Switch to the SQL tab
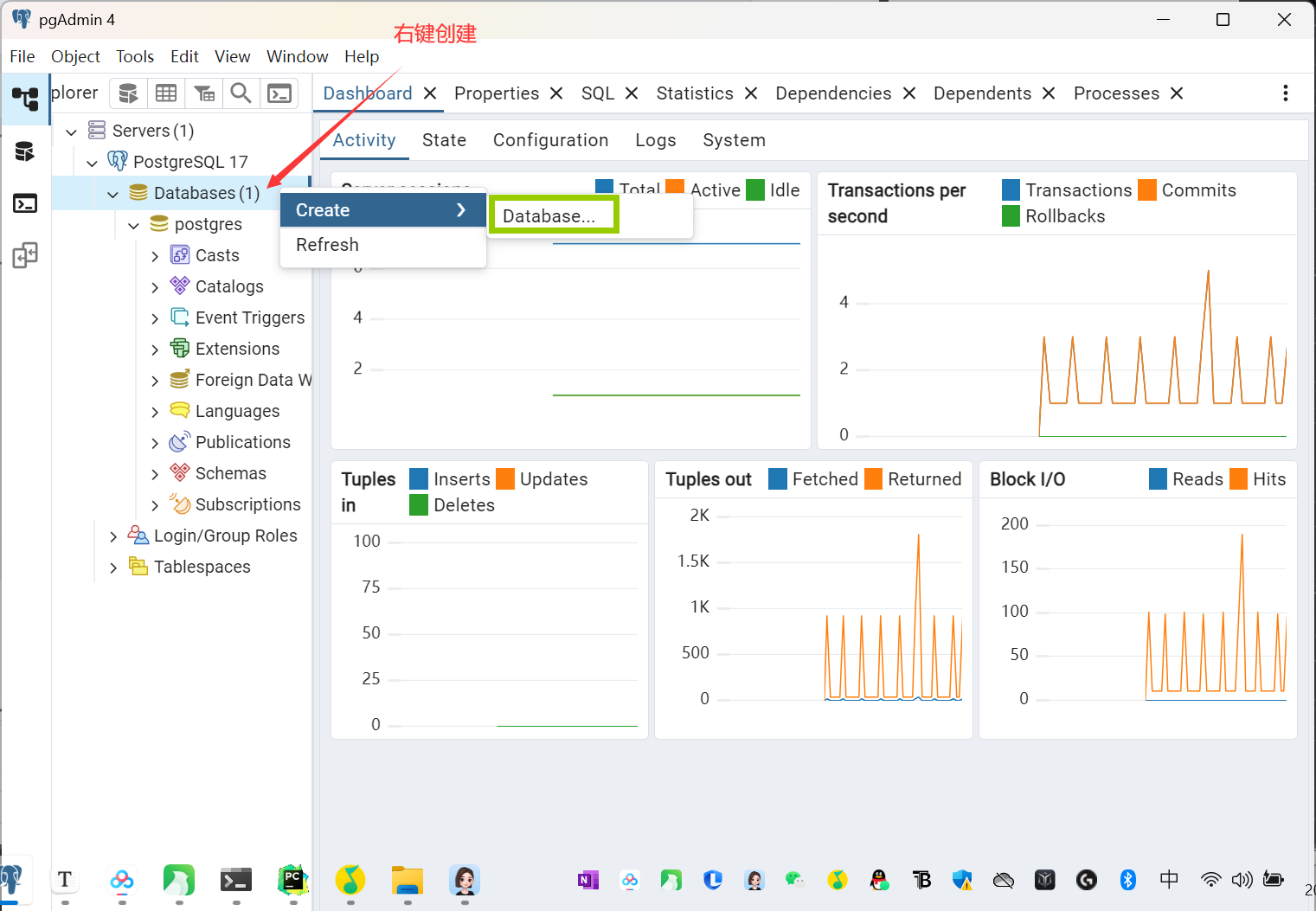The height and width of the screenshot is (911, 1316). click(x=598, y=93)
